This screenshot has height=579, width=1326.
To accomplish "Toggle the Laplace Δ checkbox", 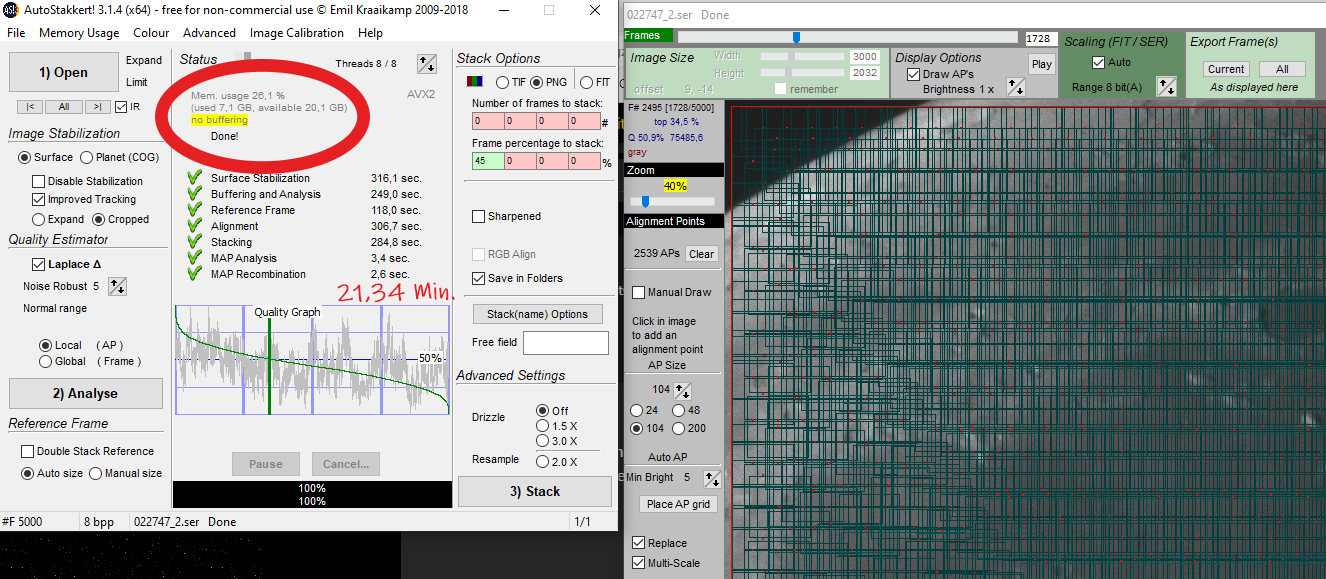I will point(38,264).
